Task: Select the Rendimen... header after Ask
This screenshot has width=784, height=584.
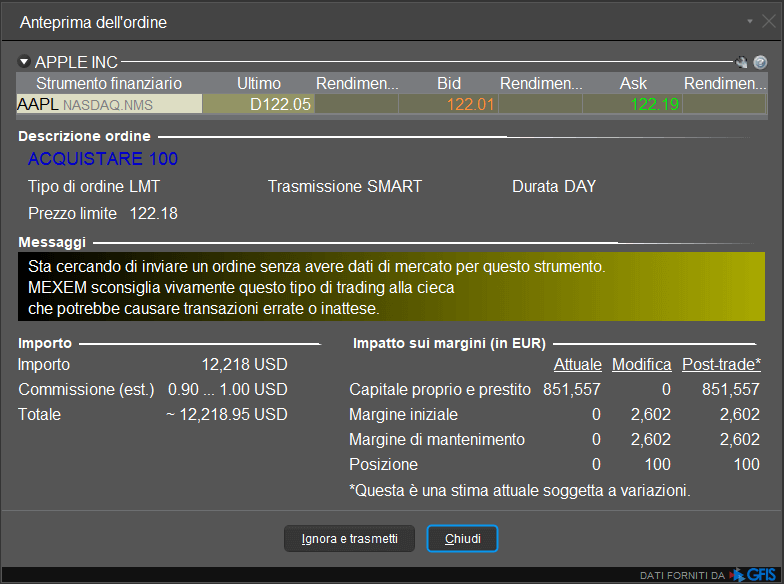Action: click(x=724, y=84)
